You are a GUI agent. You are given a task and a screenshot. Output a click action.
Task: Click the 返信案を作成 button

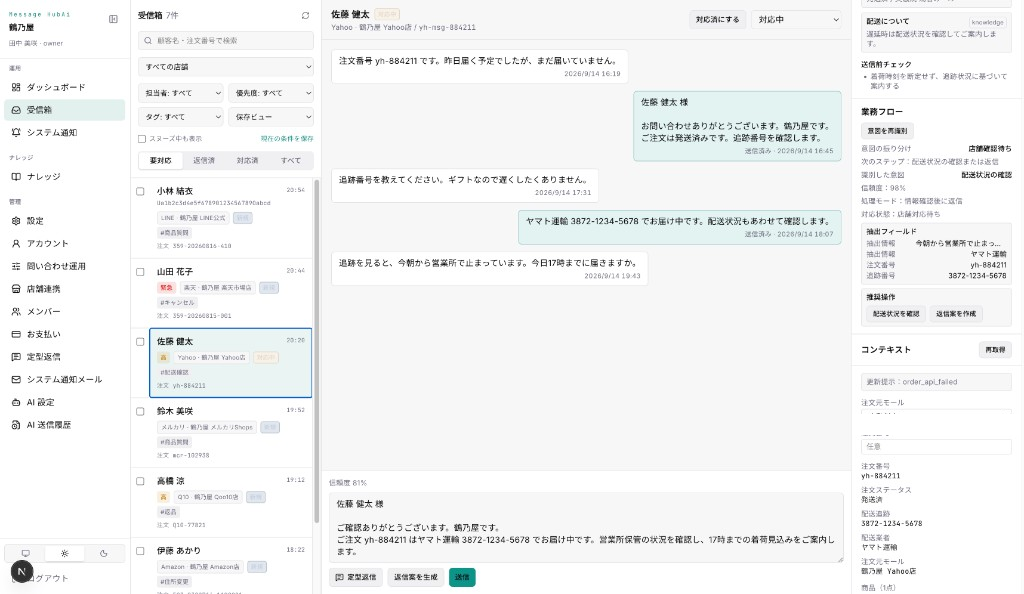[956, 314]
